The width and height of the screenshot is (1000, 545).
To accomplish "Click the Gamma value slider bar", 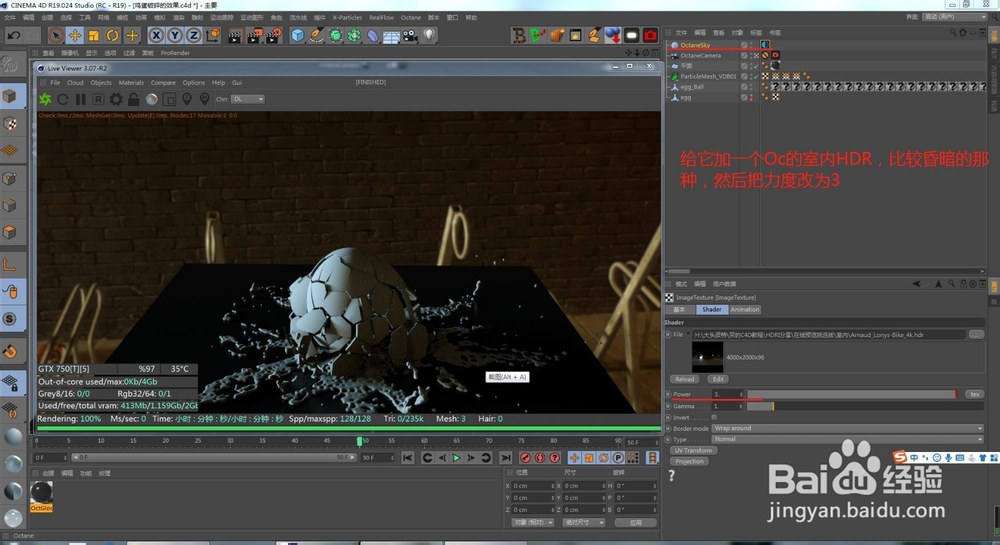I will pyautogui.click(x=865, y=406).
